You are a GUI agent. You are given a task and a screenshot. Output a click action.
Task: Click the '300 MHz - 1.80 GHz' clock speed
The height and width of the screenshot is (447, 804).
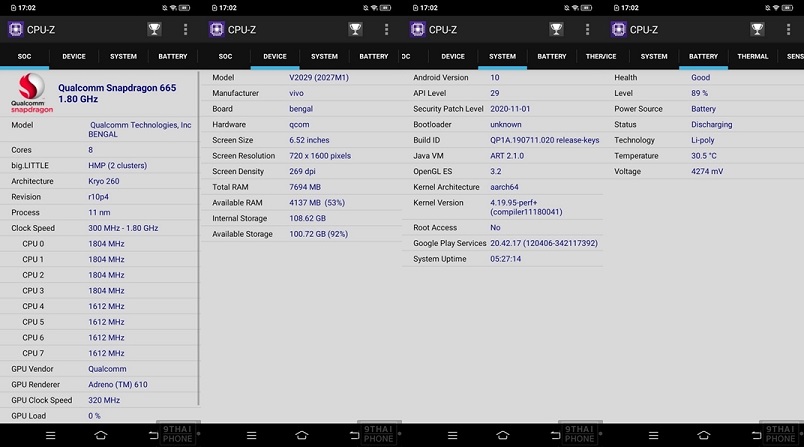pos(123,228)
